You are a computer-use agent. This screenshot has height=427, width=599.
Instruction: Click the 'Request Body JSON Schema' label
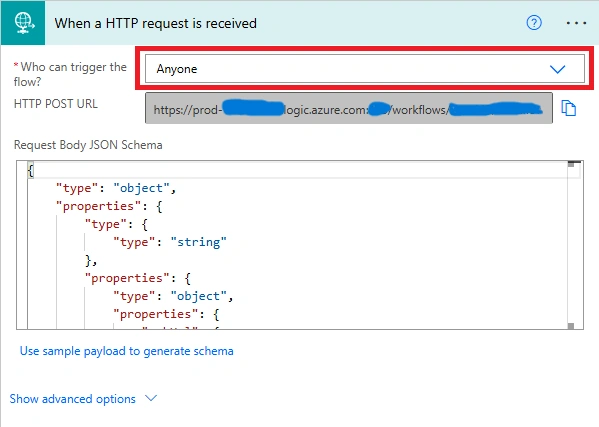tap(88, 145)
